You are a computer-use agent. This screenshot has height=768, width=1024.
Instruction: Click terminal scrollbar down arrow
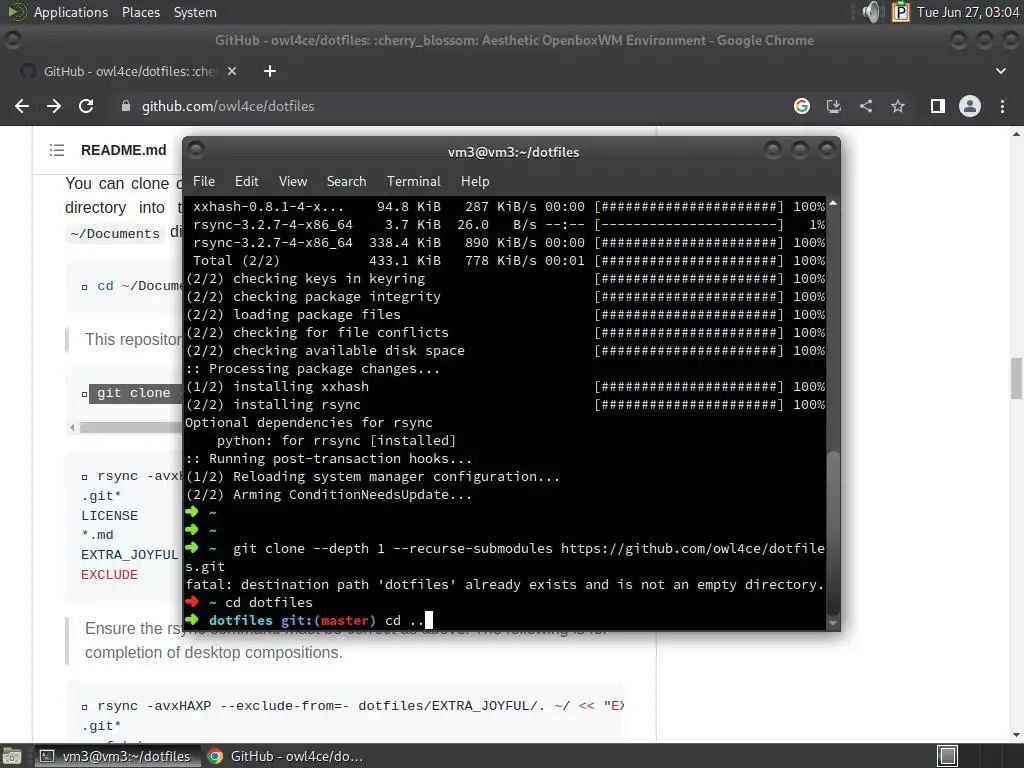pyautogui.click(x=833, y=624)
